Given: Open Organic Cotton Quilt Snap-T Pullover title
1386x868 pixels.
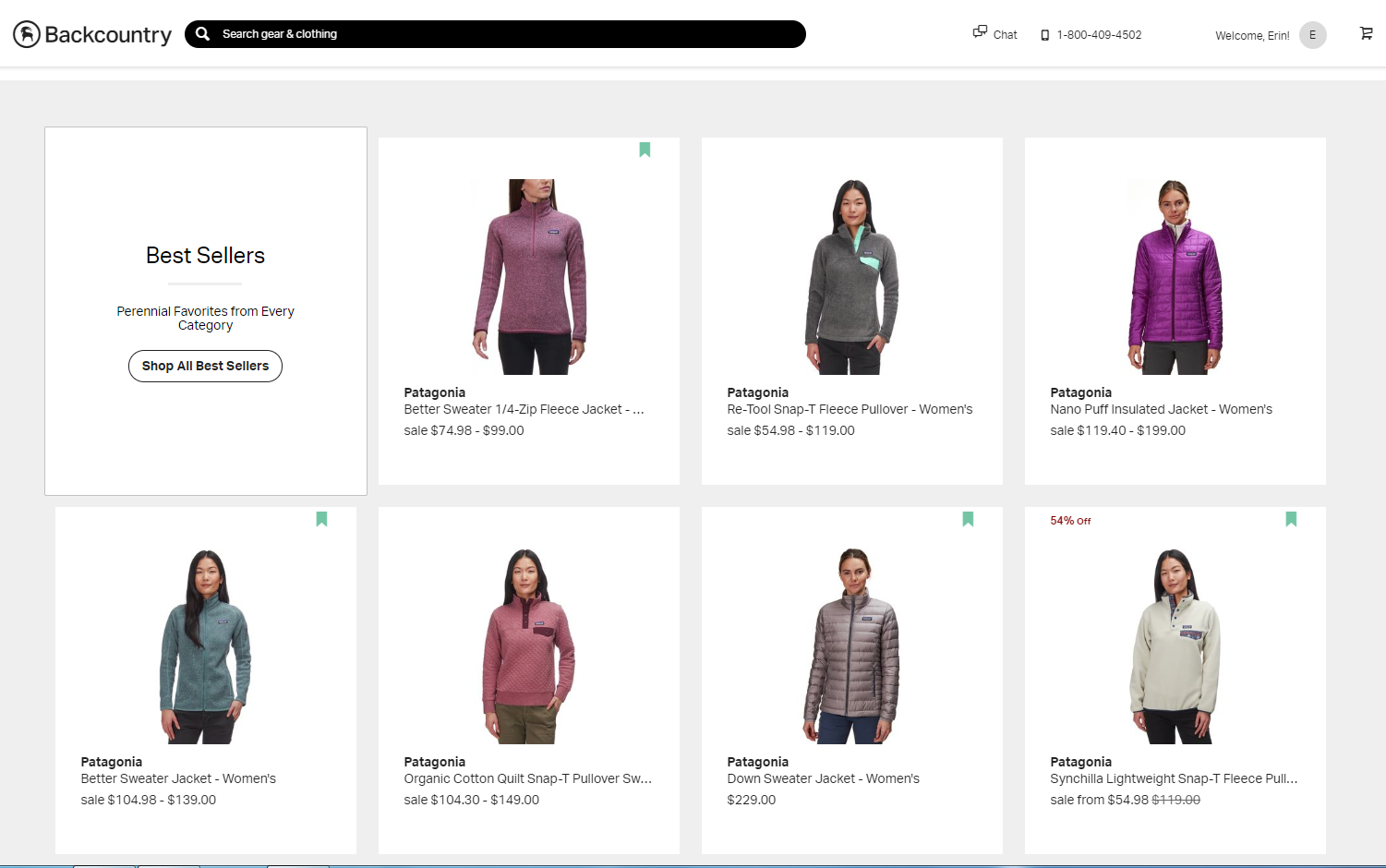Looking at the screenshot, I should coord(528,778).
